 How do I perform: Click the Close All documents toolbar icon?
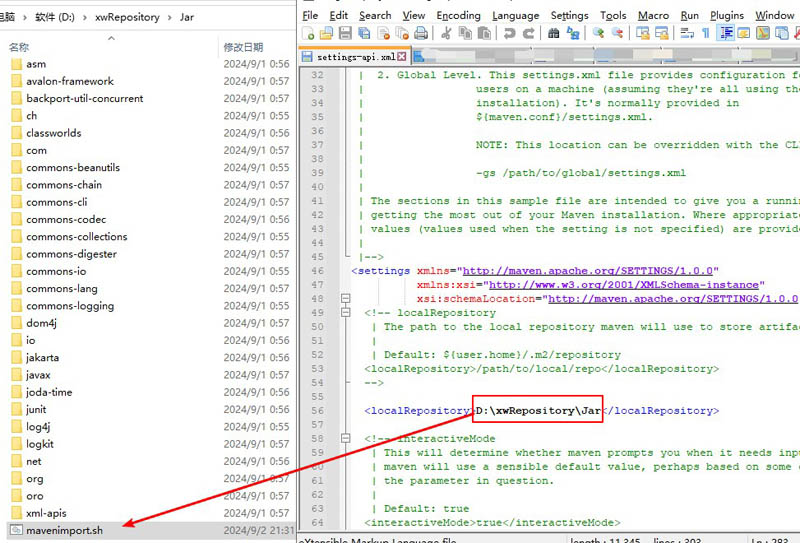pyautogui.click(x=402, y=34)
